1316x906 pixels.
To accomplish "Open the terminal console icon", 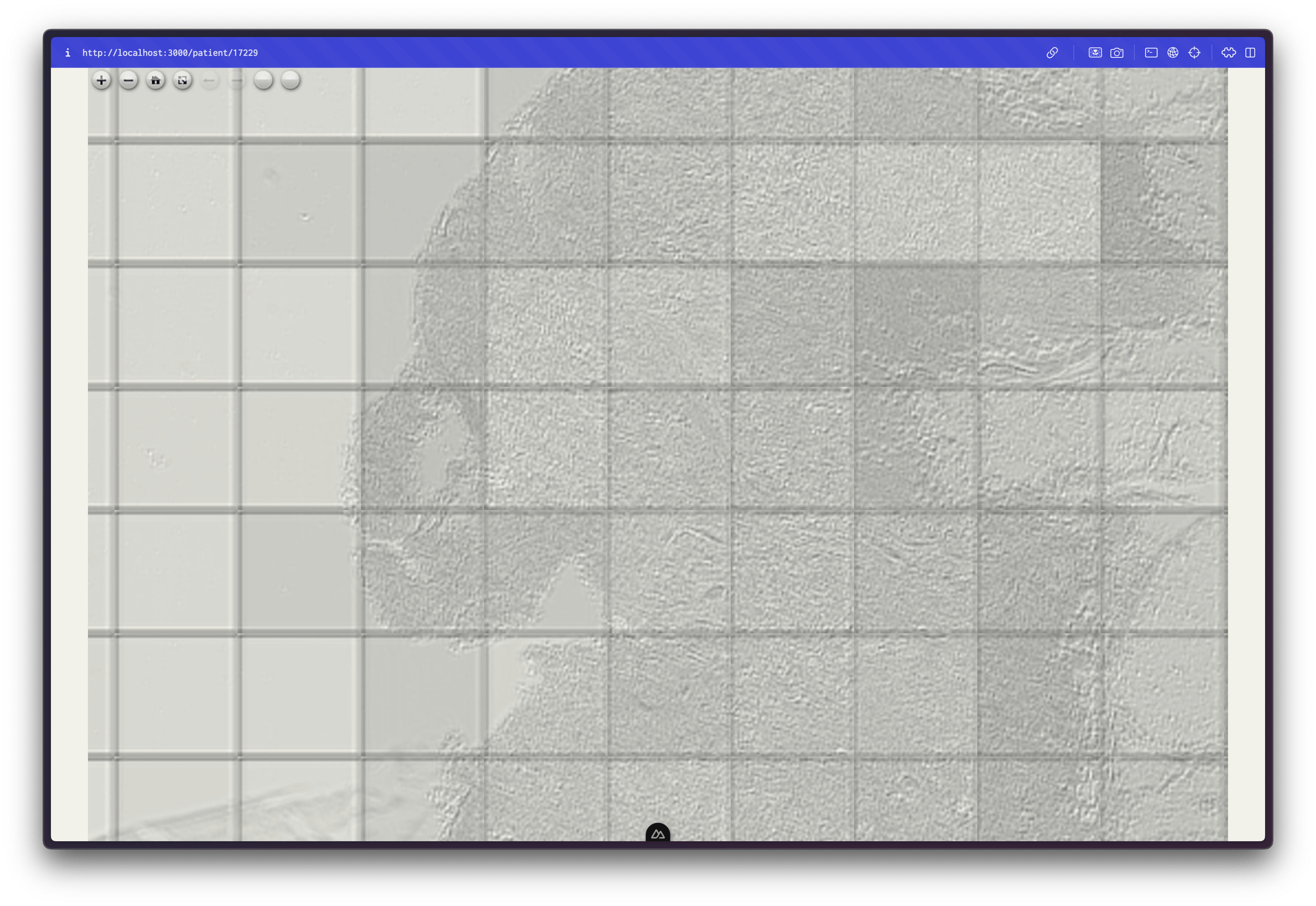I will coord(1151,53).
